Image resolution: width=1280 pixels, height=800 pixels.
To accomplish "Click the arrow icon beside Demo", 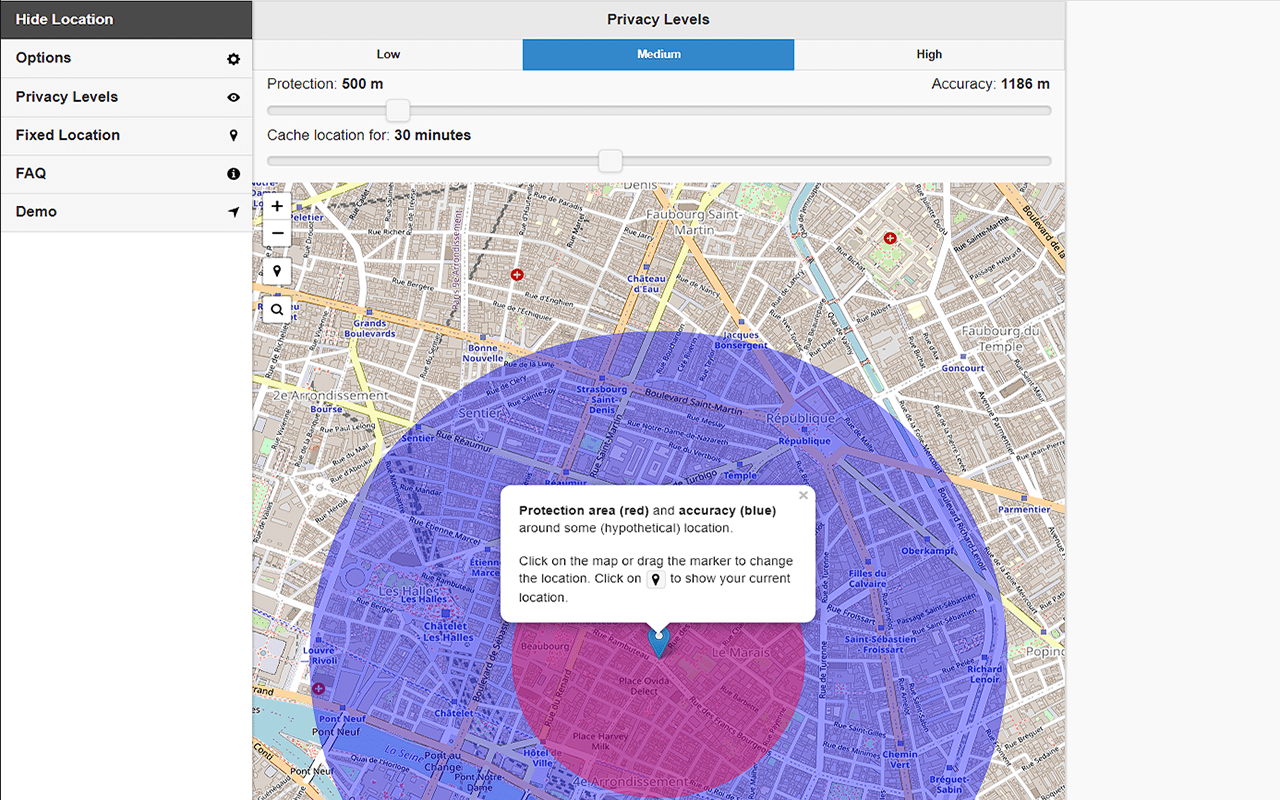I will point(233,212).
